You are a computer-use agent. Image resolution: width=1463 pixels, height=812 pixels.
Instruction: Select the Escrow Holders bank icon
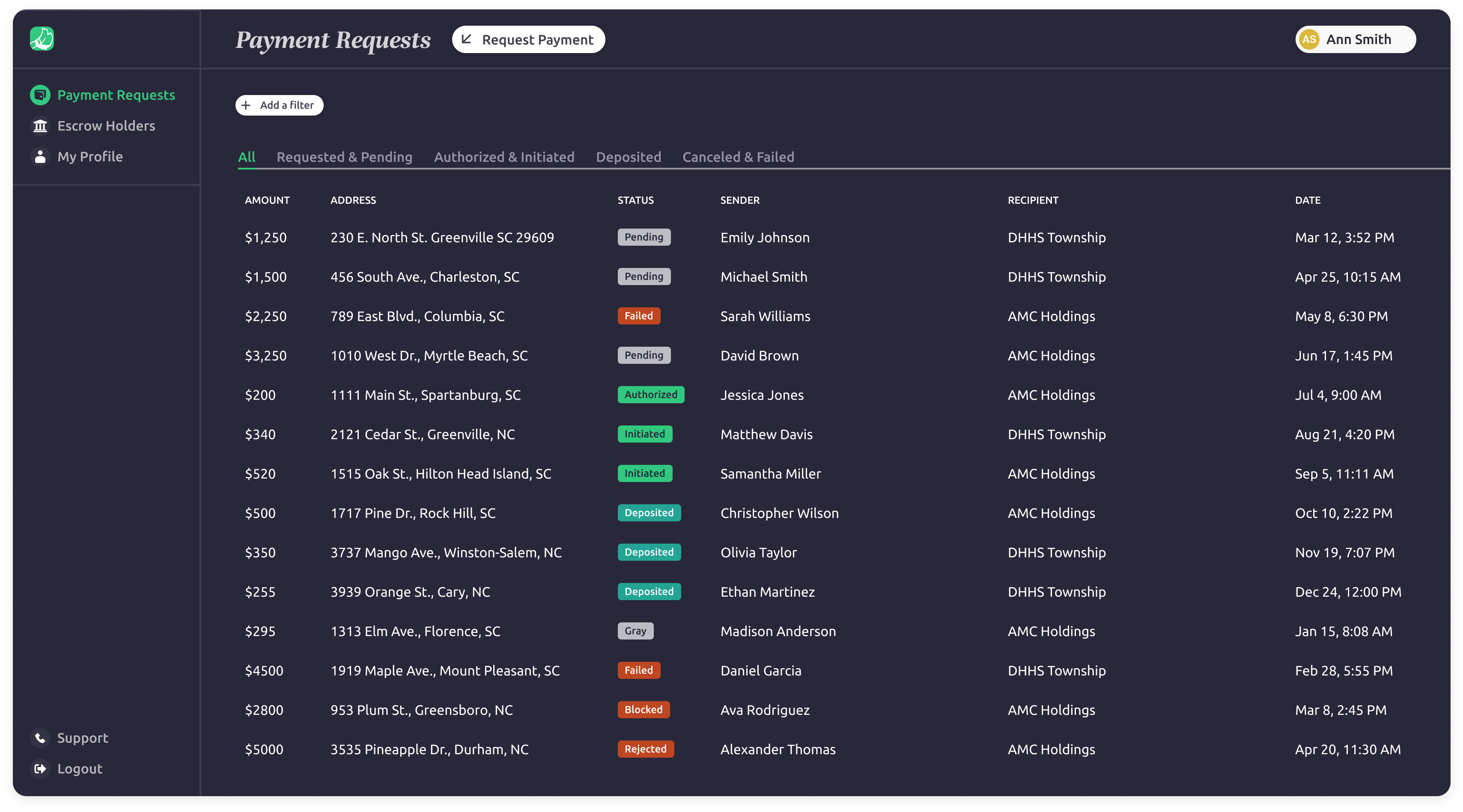pyautogui.click(x=40, y=125)
